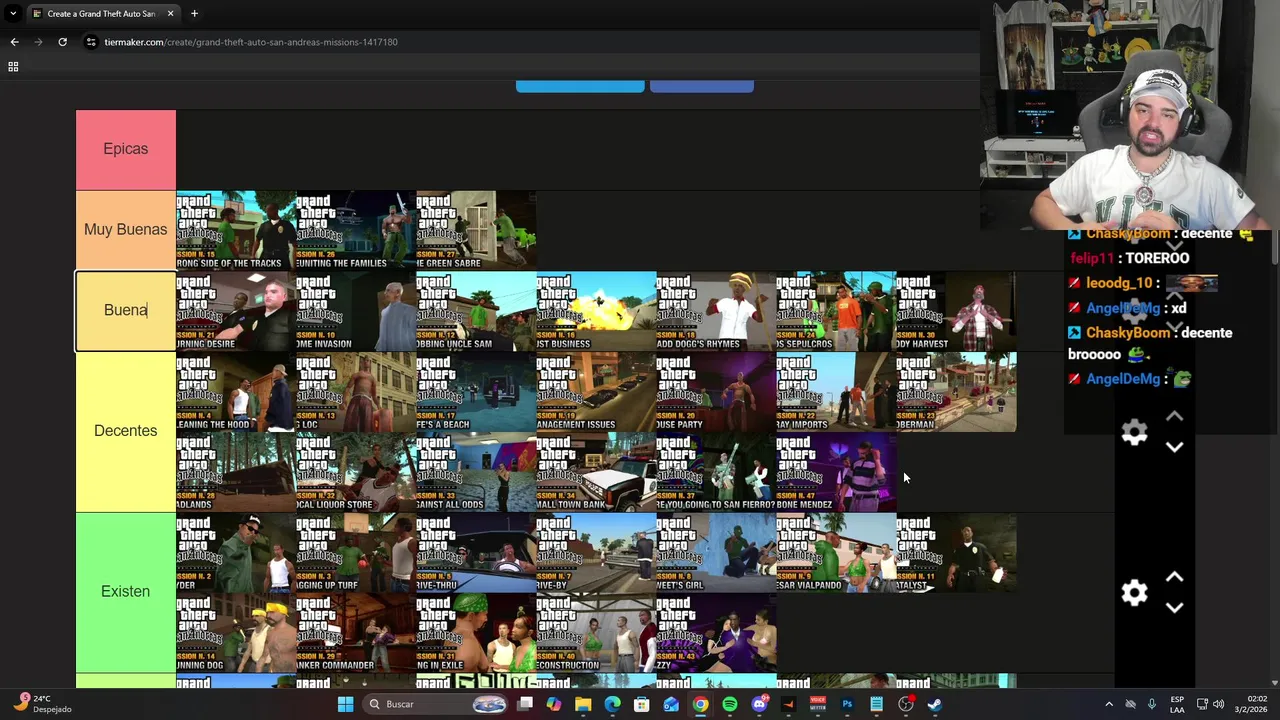1280x720 pixels.
Task: Select the Body Harvest mission image
Action: click(956, 311)
